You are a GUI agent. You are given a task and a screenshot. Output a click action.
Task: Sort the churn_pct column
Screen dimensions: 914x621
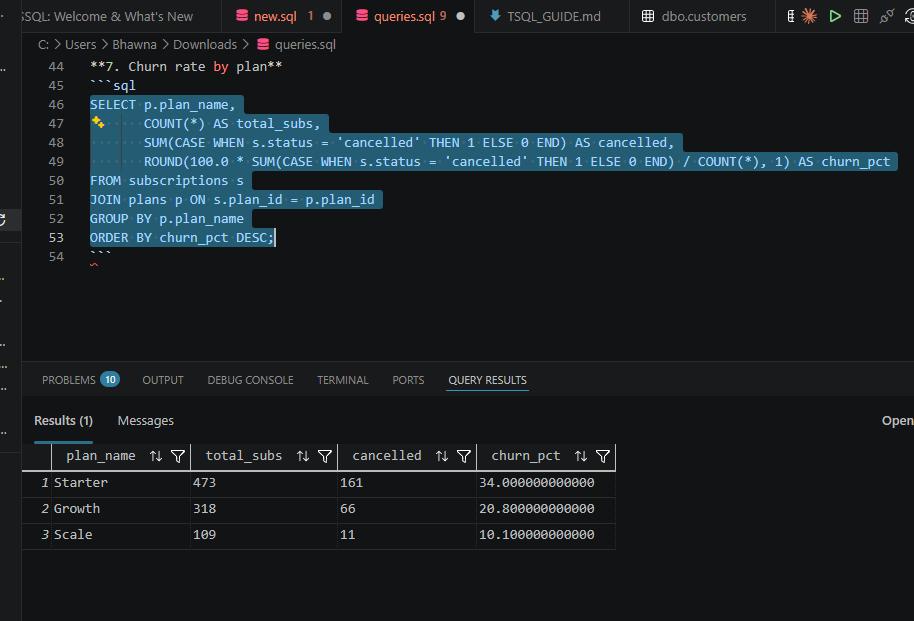coord(581,456)
